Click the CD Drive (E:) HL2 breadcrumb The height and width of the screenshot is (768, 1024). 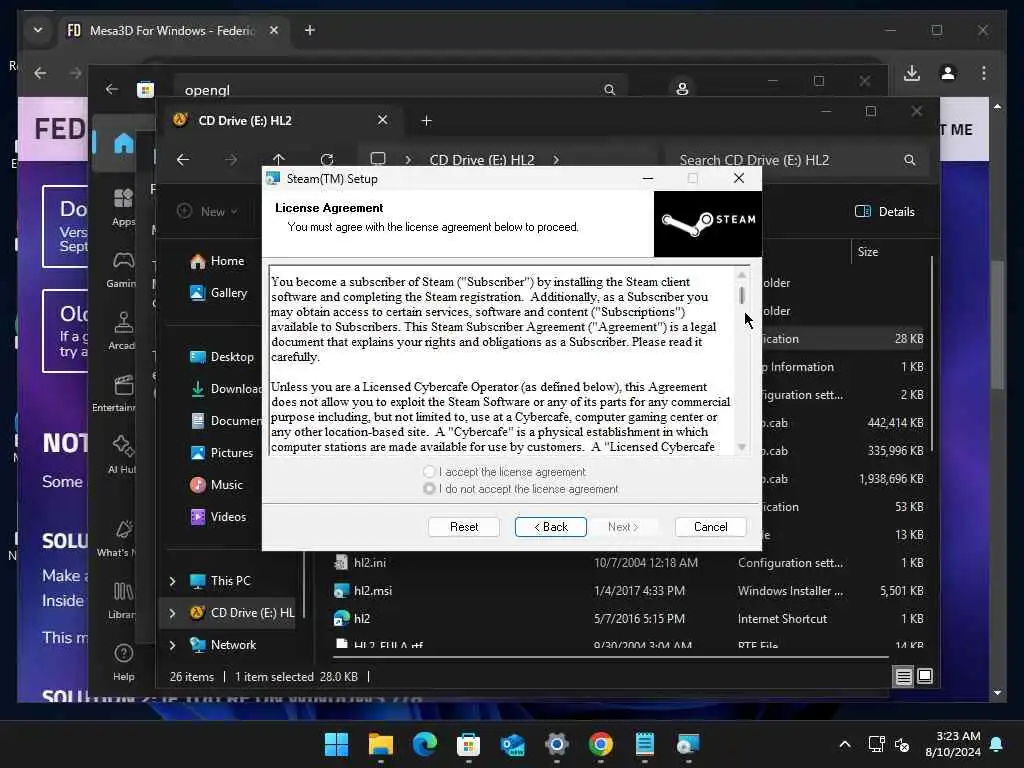click(x=482, y=160)
